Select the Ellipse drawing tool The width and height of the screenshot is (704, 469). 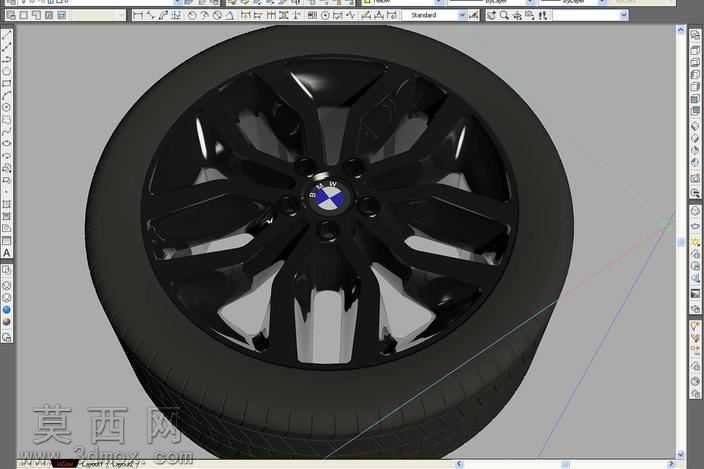[x=7, y=142]
